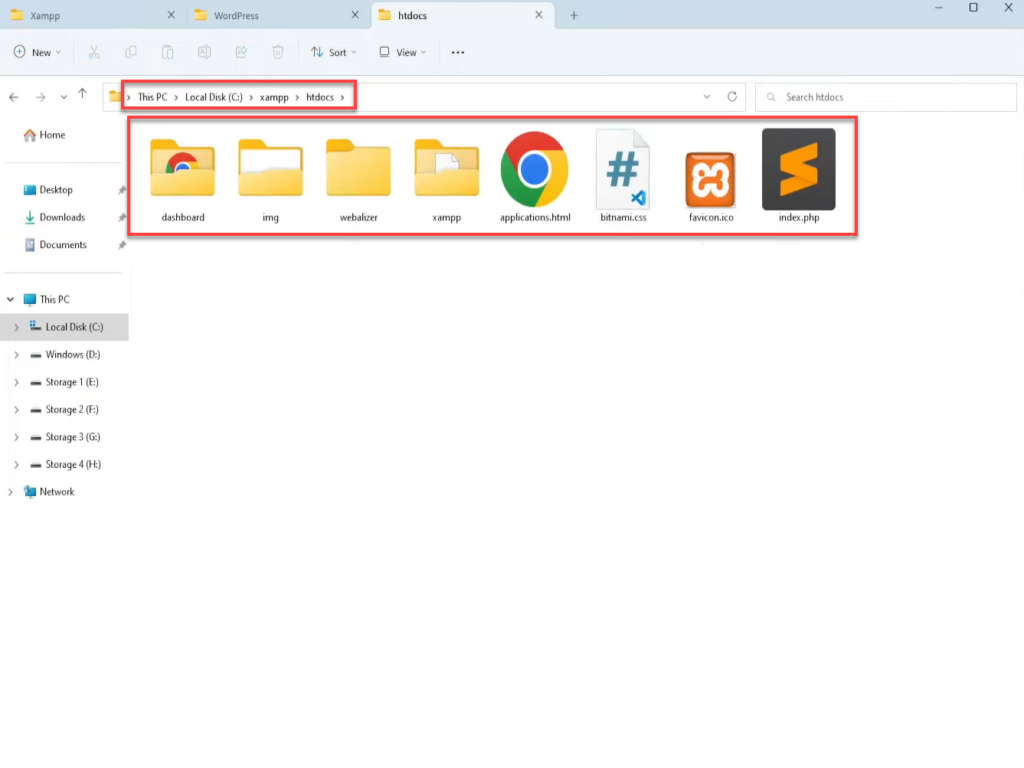The height and width of the screenshot is (768, 1024).
Task: Refresh the htdocs folder view
Action: click(x=732, y=97)
